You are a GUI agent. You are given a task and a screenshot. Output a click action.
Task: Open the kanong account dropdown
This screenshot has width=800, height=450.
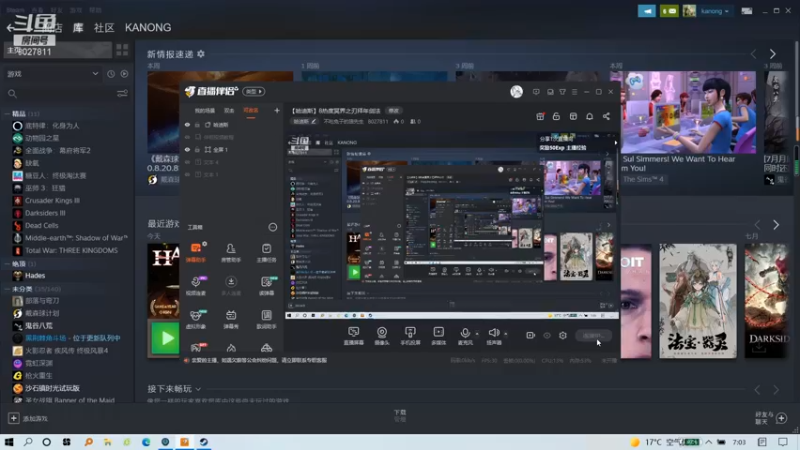(715, 11)
